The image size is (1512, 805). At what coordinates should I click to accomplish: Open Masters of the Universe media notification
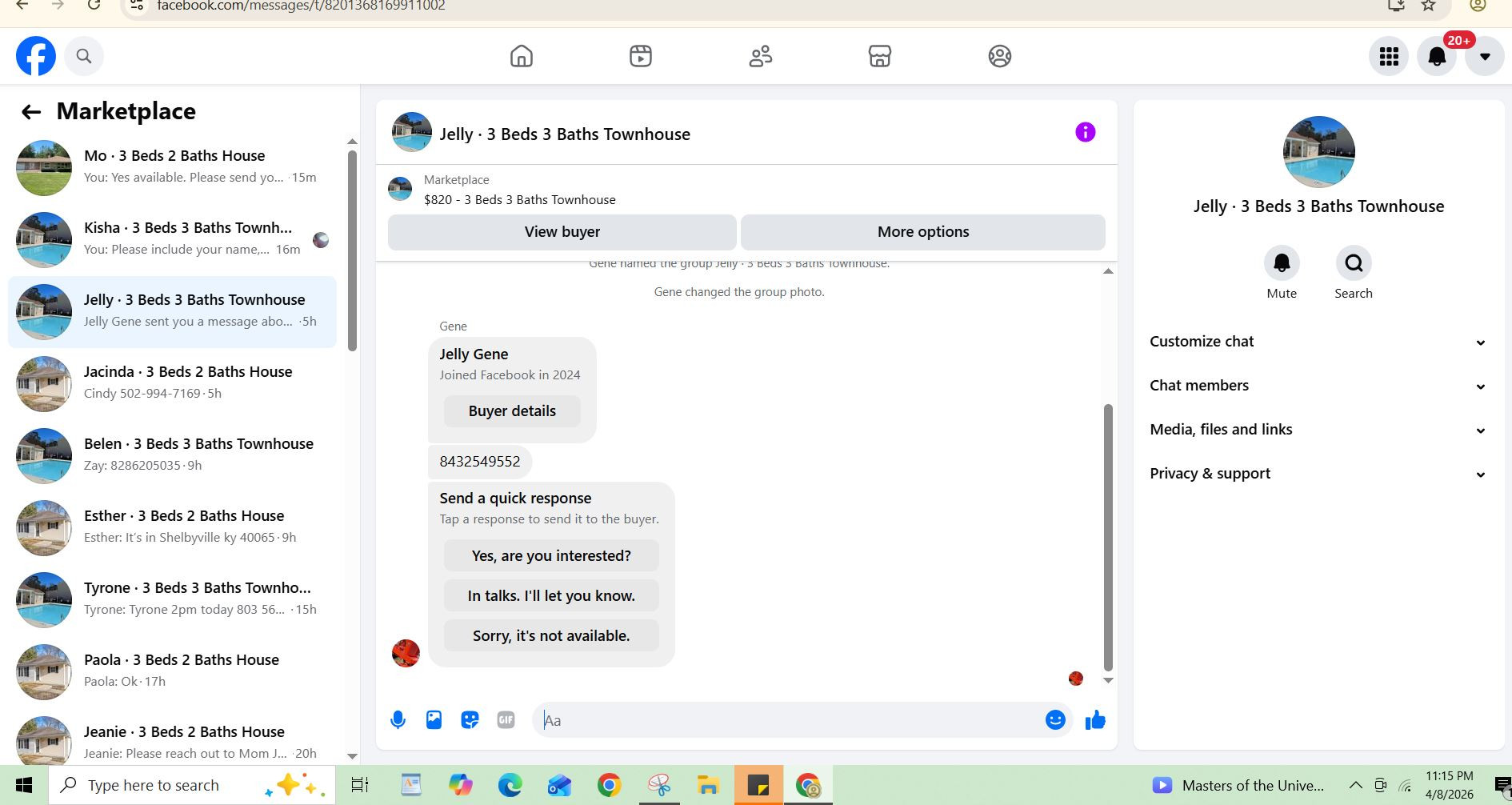click(x=1238, y=785)
